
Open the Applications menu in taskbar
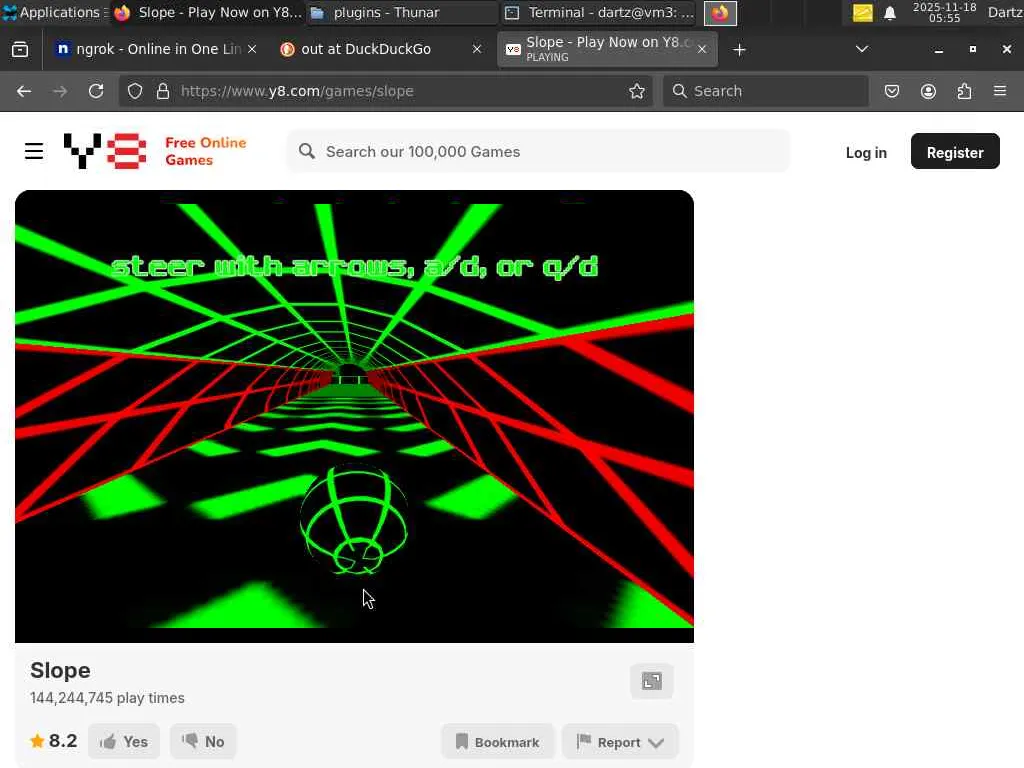point(54,12)
